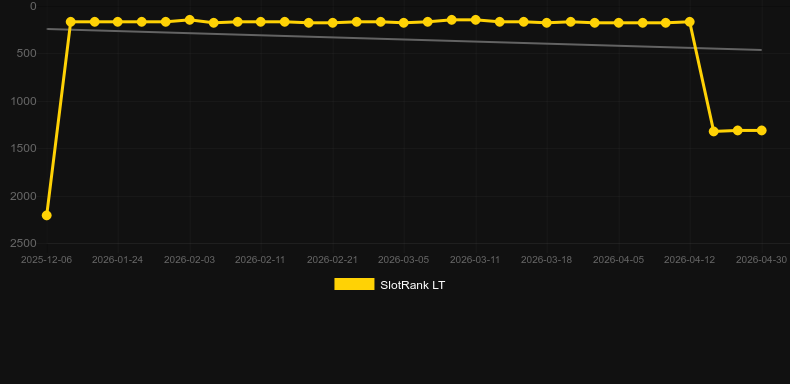This screenshot has height=384, width=790.
Task: Click the x-axis label 2025-12-06
Action: [46, 260]
